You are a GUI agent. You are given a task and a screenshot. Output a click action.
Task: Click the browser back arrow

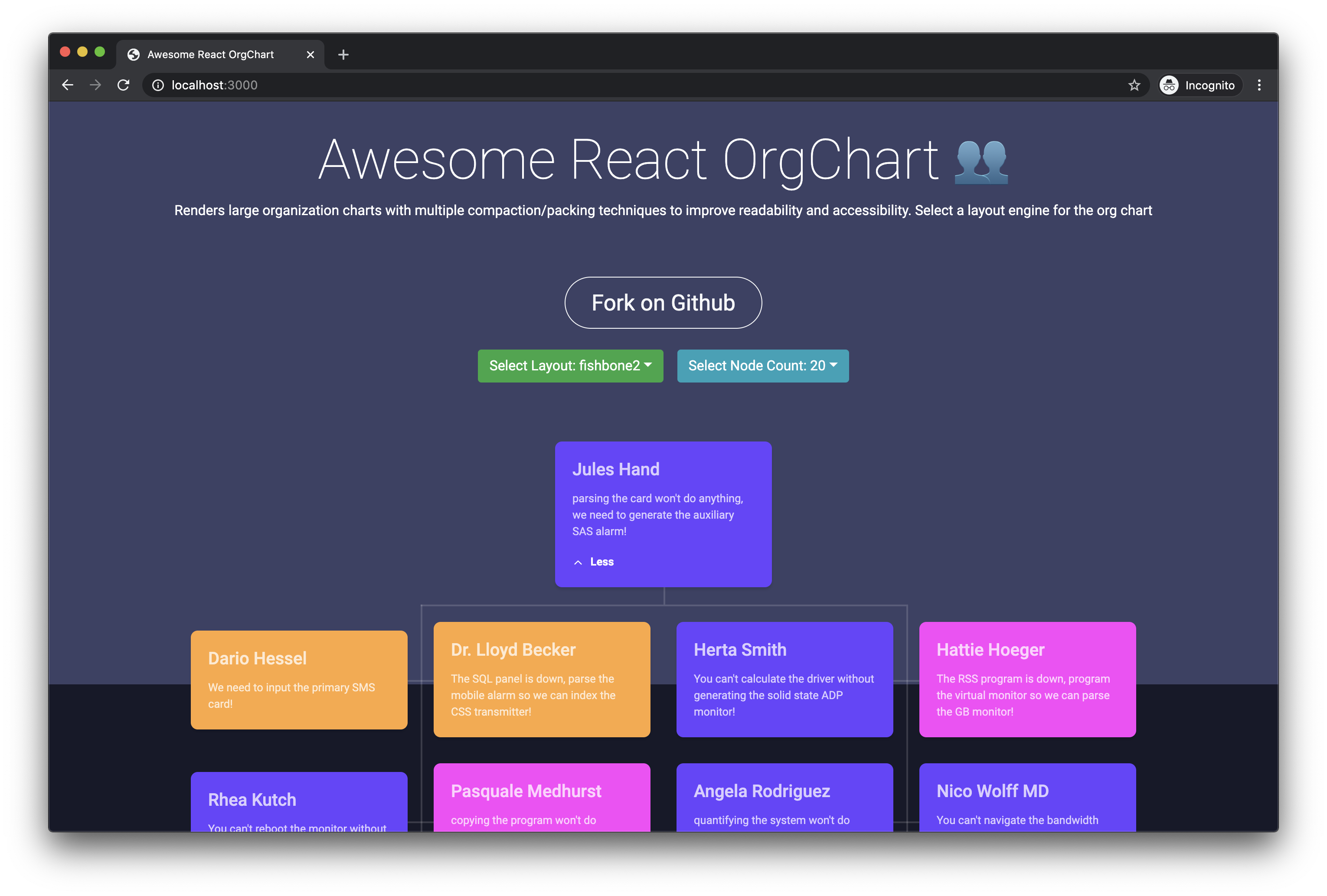pyautogui.click(x=67, y=85)
